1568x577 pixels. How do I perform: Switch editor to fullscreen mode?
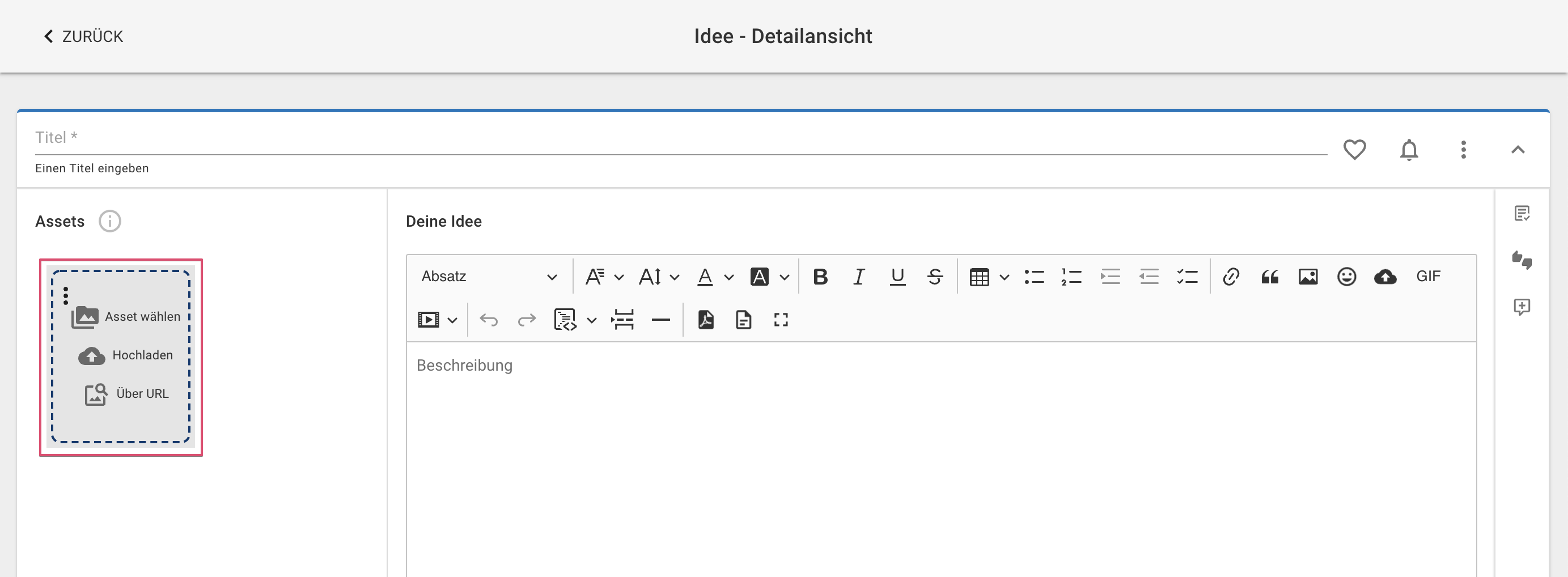(x=781, y=320)
